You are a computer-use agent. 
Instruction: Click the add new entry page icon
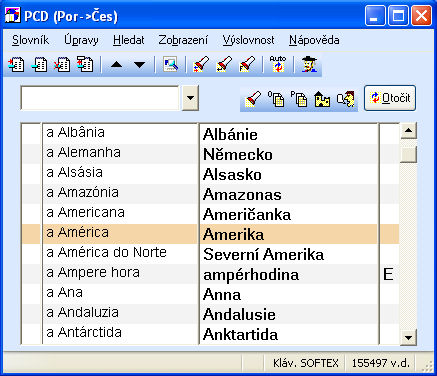[x=16, y=64]
